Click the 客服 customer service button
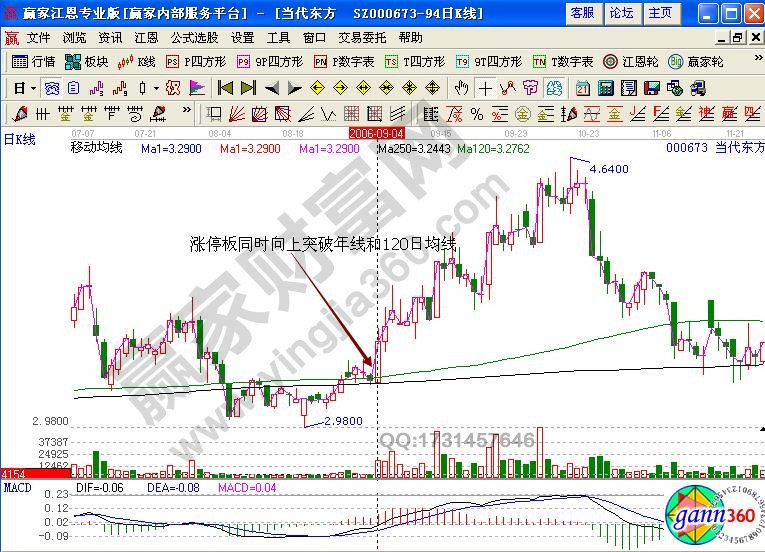 [x=581, y=13]
